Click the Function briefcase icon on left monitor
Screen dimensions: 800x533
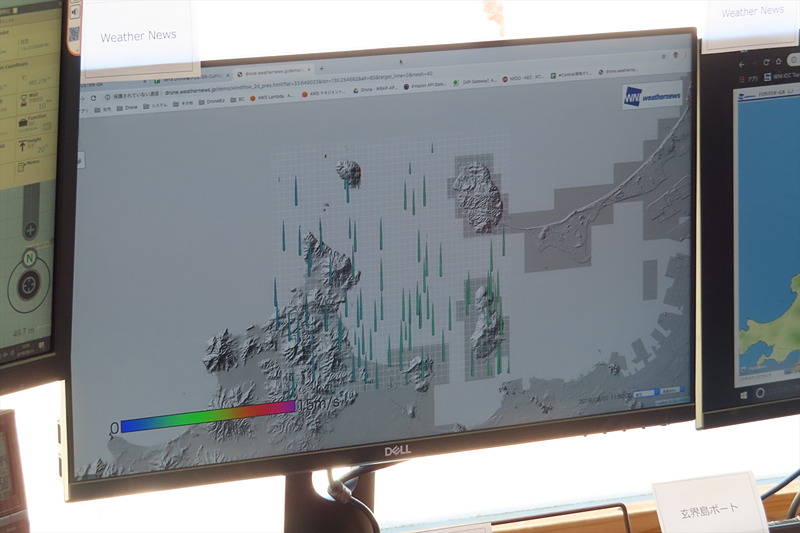tap(23, 122)
